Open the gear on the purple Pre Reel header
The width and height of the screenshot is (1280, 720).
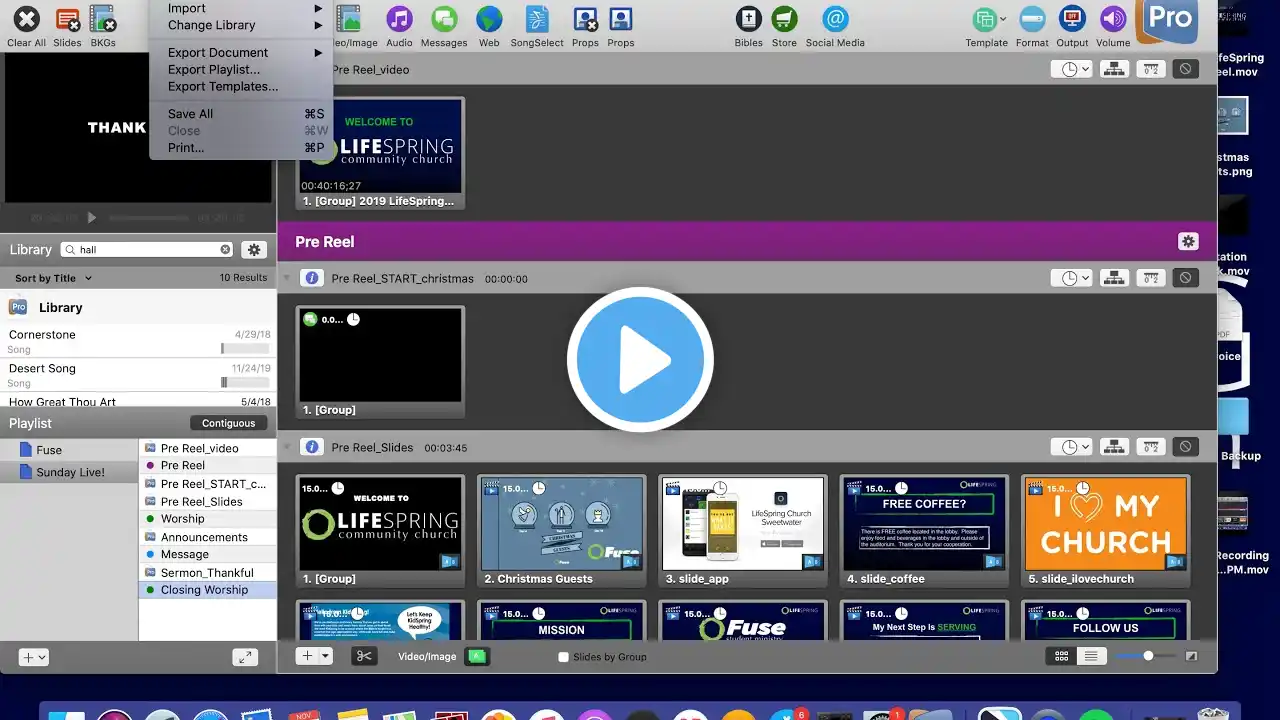pyautogui.click(x=1188, y=241)
